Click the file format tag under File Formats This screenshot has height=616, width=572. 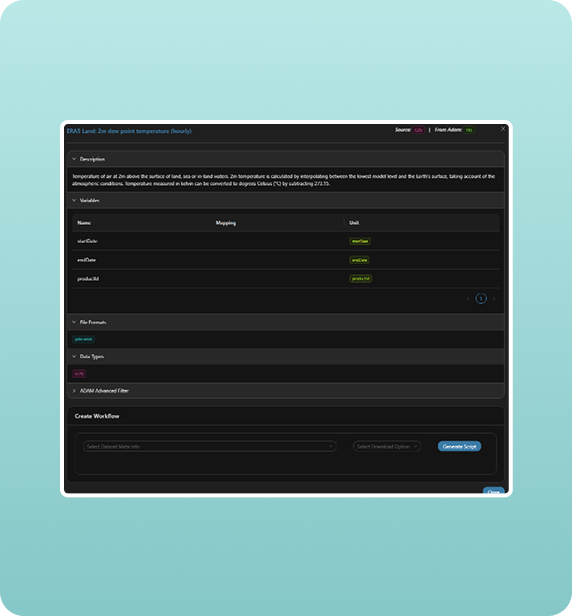tap(83, 339)
